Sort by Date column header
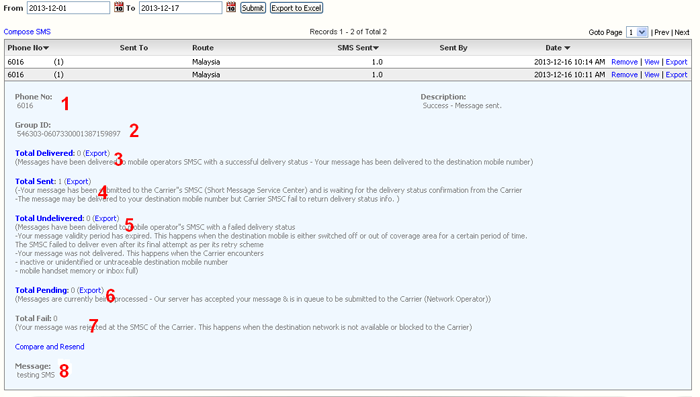The height and width of the screenshot is (397, 700). (x=558, y=48)
